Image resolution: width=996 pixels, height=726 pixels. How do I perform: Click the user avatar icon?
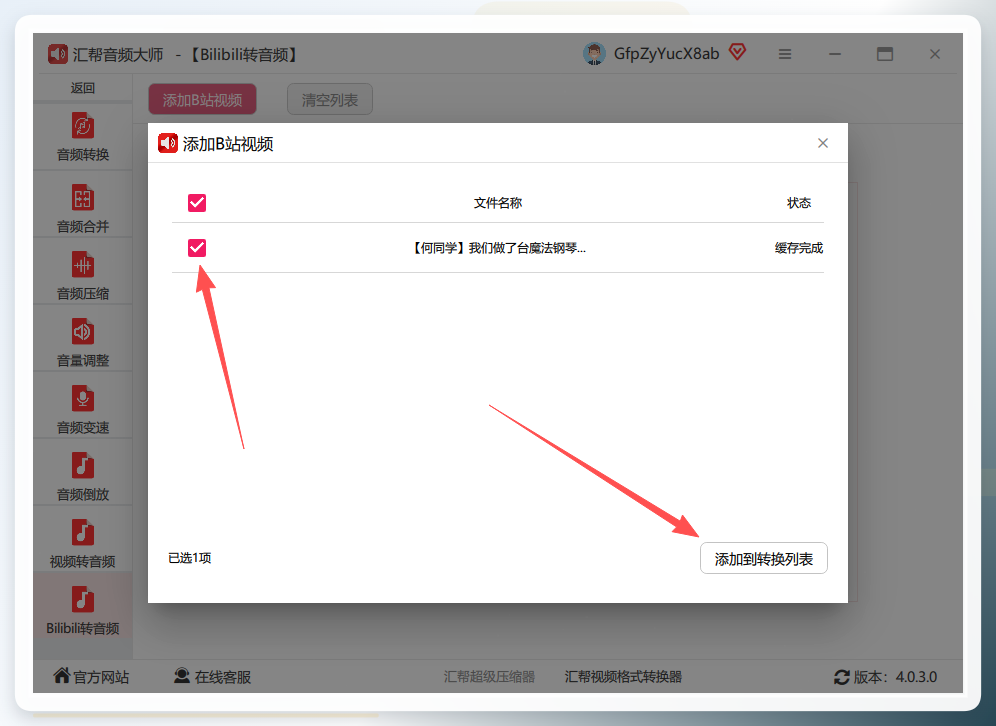coord(595,54)
